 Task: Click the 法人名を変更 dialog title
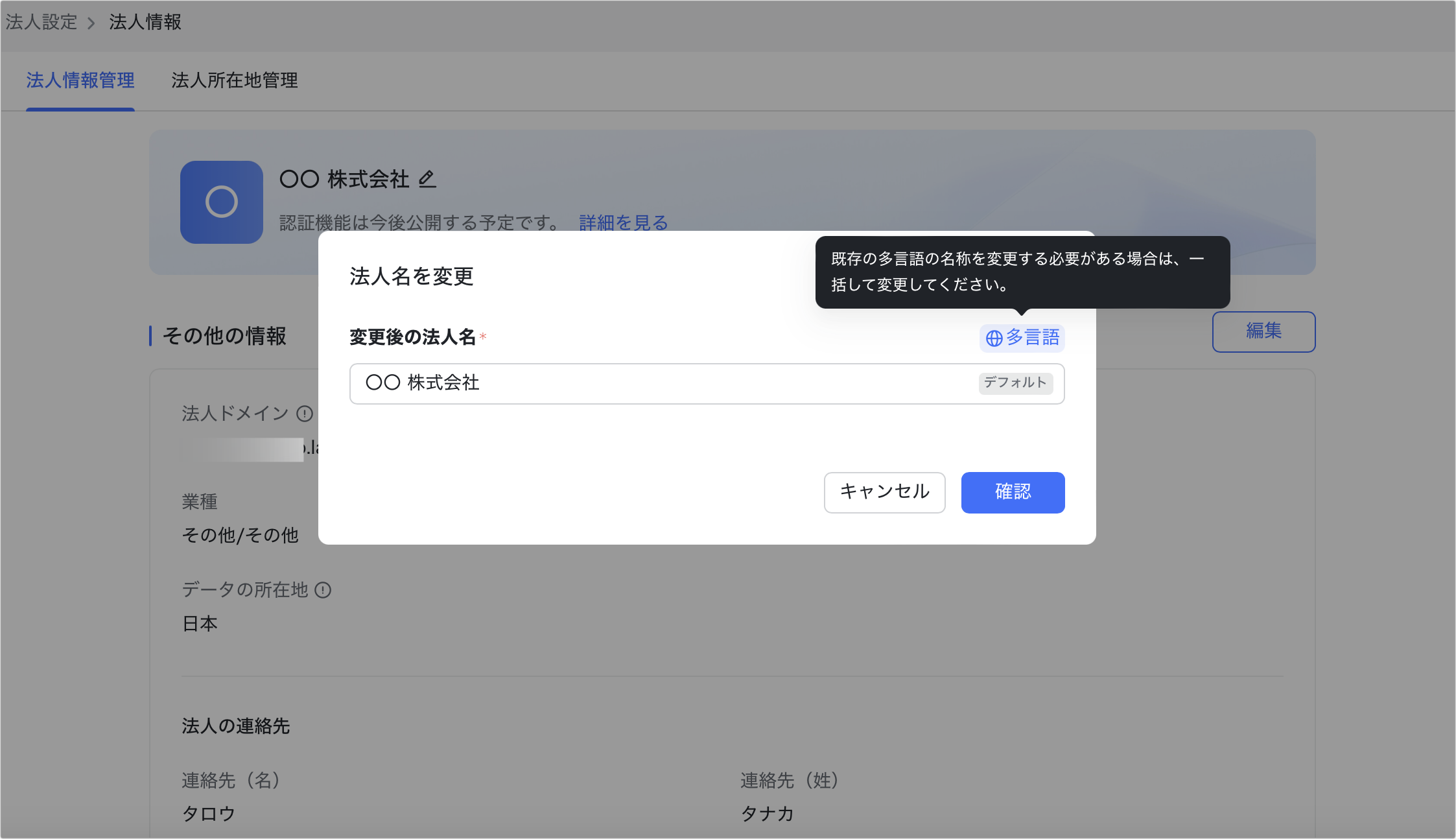412,276
